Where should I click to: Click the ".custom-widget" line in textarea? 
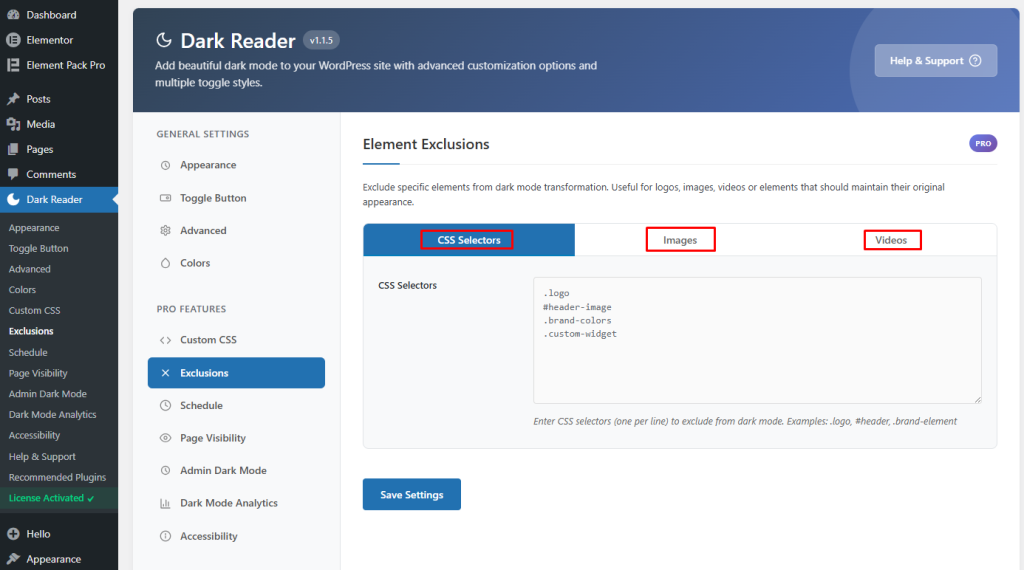(x=580, y=334)
